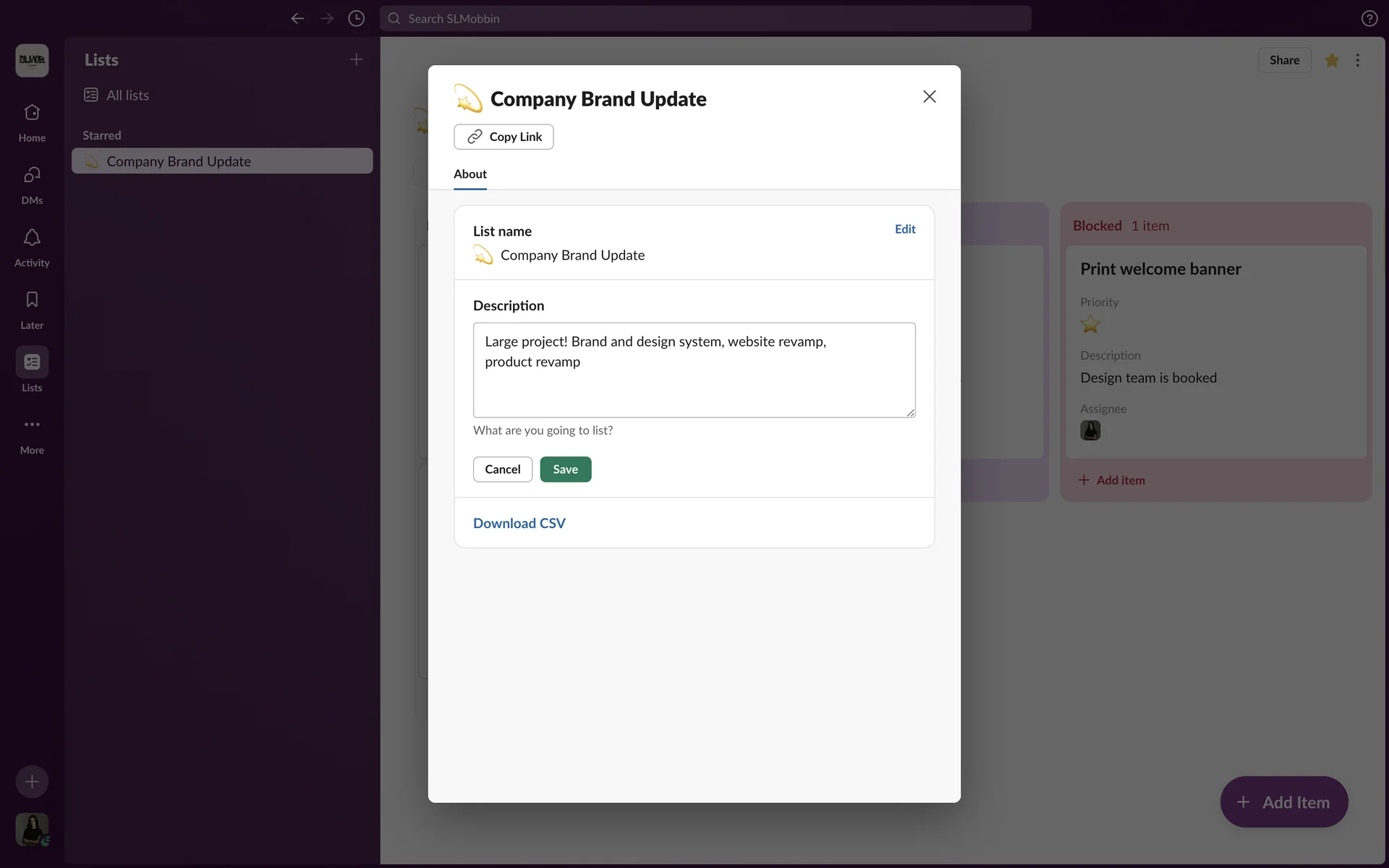
Task: Click the Edit link for List name
Action: (904, 229)
